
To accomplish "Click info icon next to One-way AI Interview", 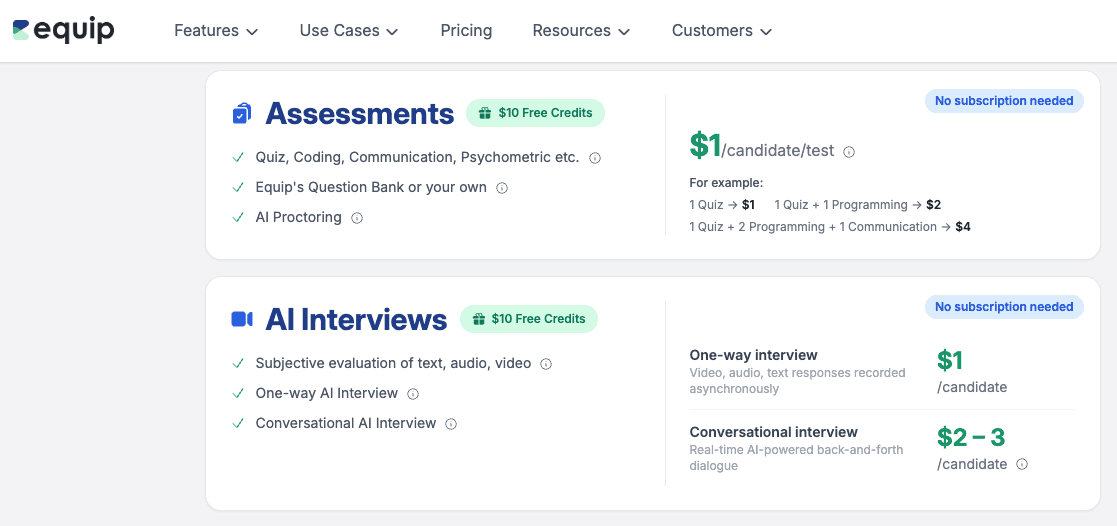I will coord(413,394).
